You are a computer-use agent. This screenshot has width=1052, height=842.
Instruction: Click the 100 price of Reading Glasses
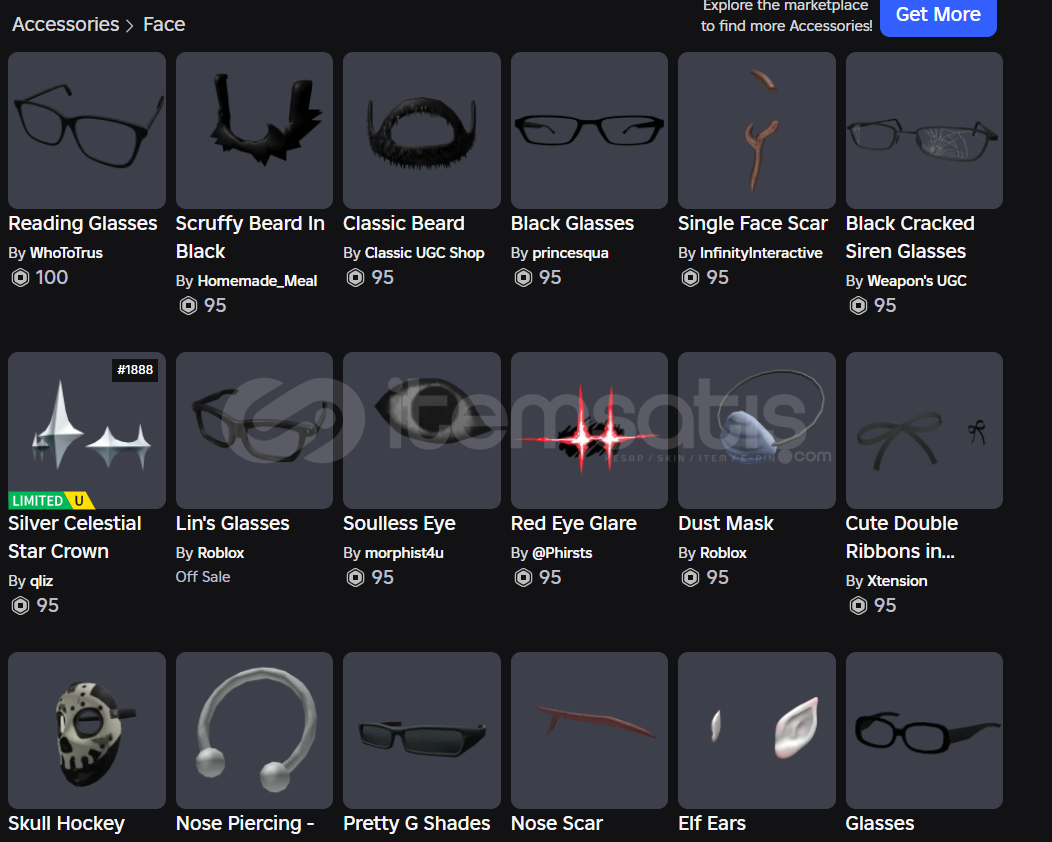click(x=52, y=278)
